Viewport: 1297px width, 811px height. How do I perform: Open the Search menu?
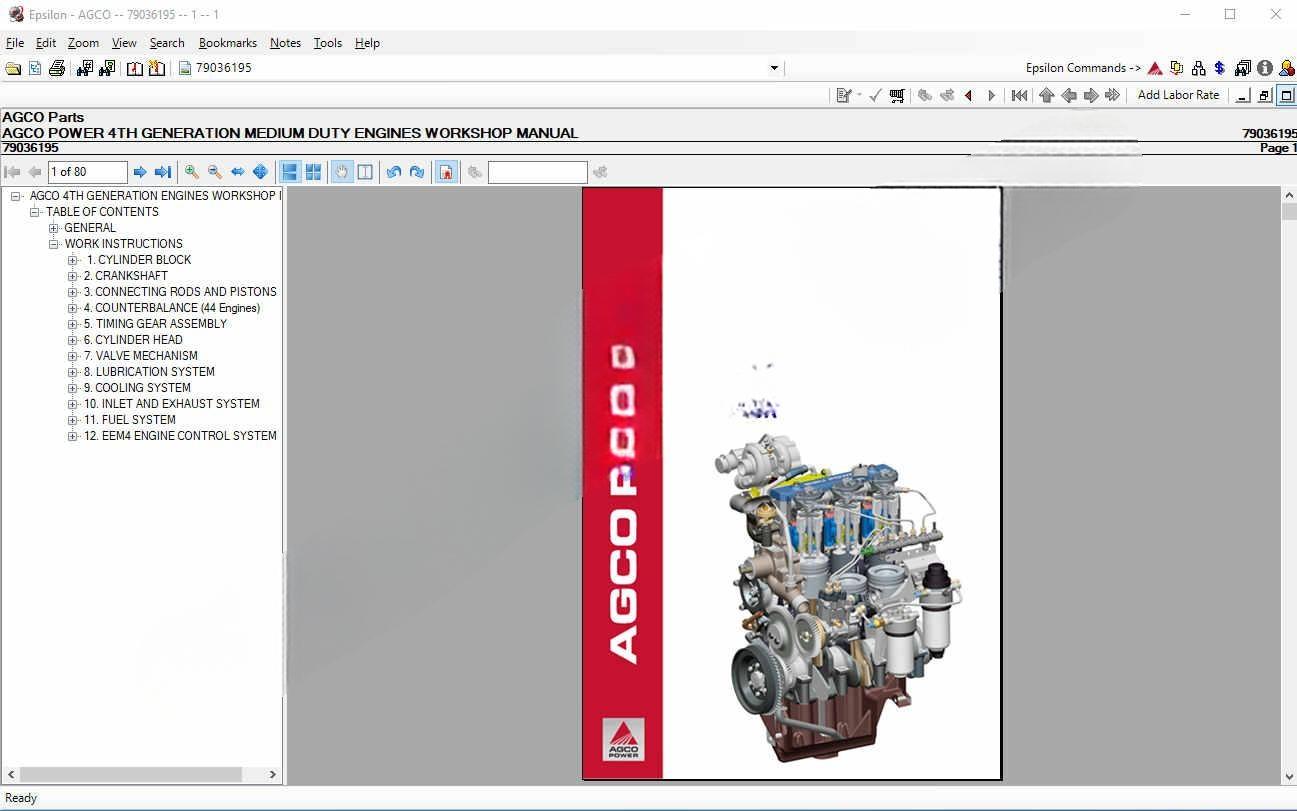coord(167,43)
